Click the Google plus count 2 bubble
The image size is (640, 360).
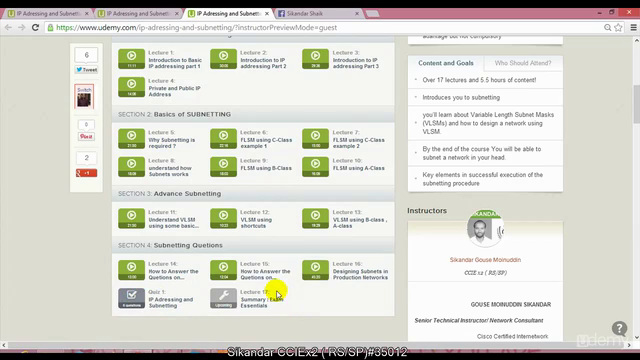pos(86,158)
